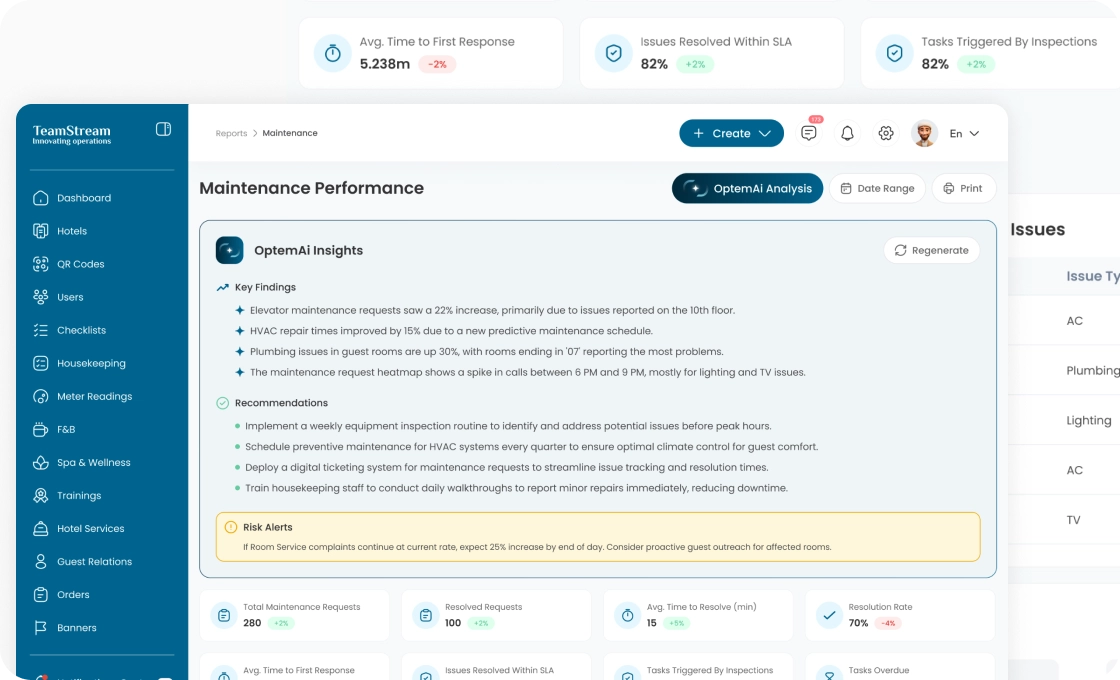Click the Meter Readings icon
Viewport: 1120px width, 680px height.
tap(41, 396)
